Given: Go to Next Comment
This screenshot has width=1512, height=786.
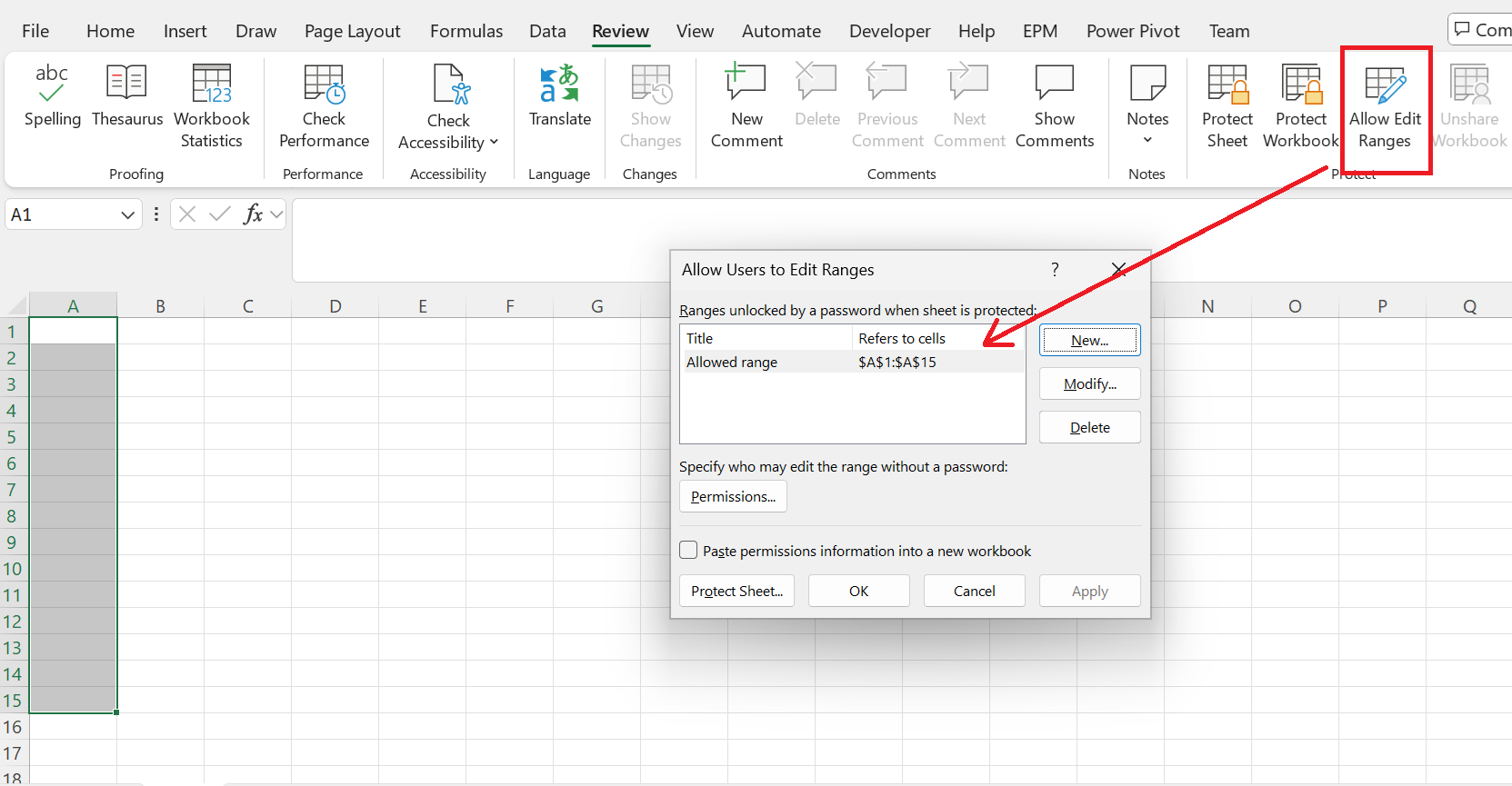Looking at the screenshot, I should pos(969,106).
